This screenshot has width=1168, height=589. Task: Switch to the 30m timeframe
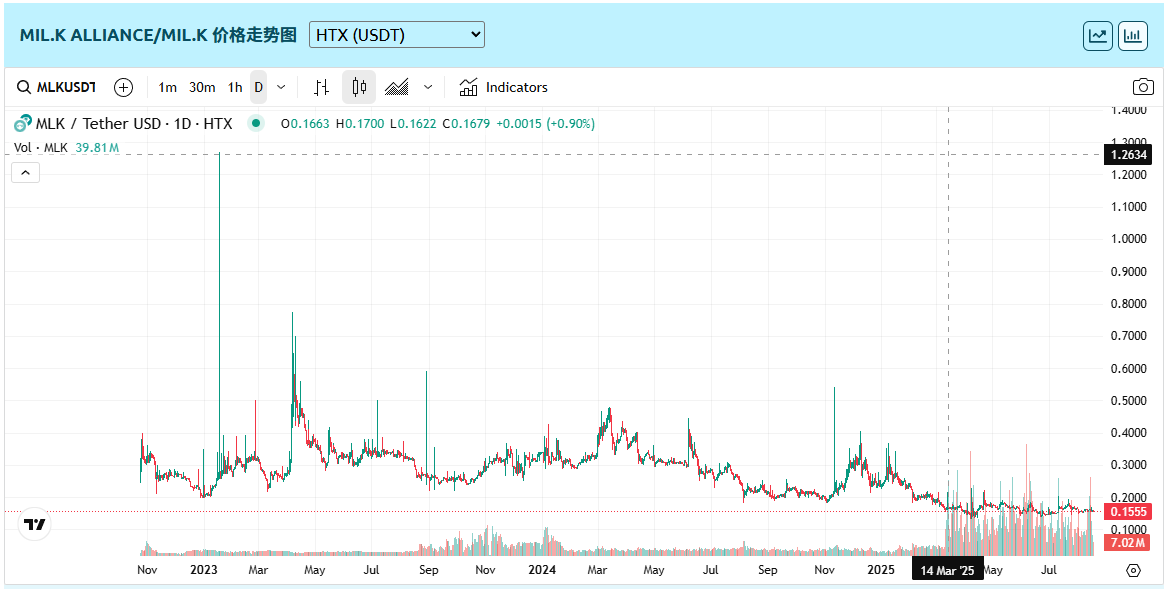(x=202, y=88)
